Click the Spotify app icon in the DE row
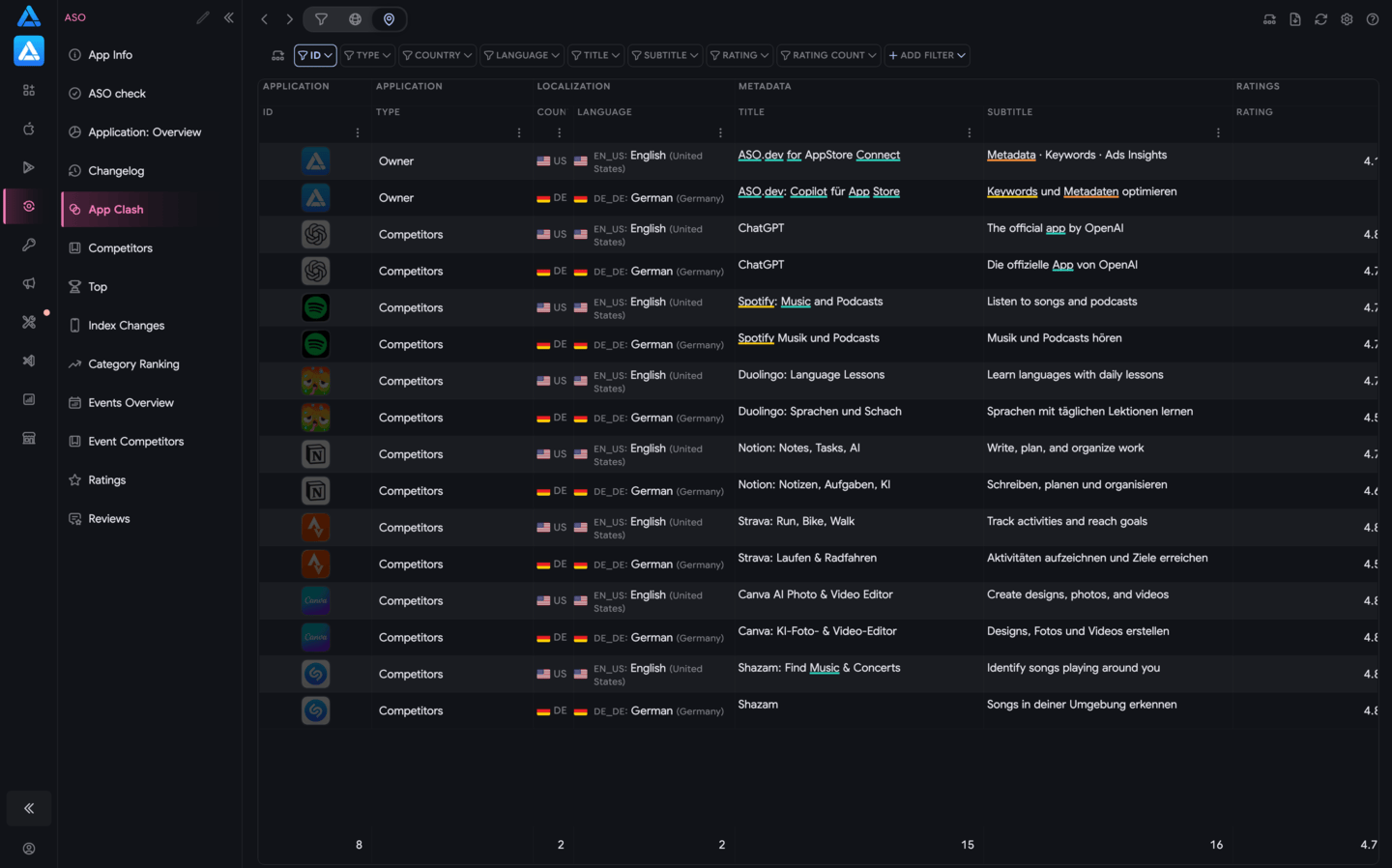 [315, 344]
